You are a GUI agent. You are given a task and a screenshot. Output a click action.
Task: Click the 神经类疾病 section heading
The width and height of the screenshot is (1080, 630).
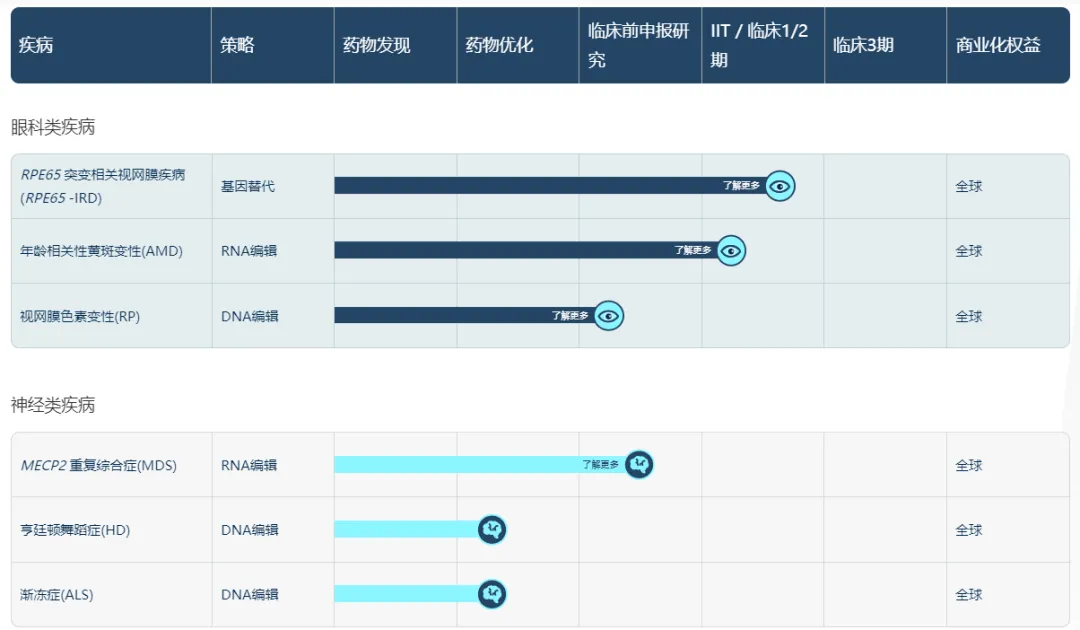[x=53, y=405]
